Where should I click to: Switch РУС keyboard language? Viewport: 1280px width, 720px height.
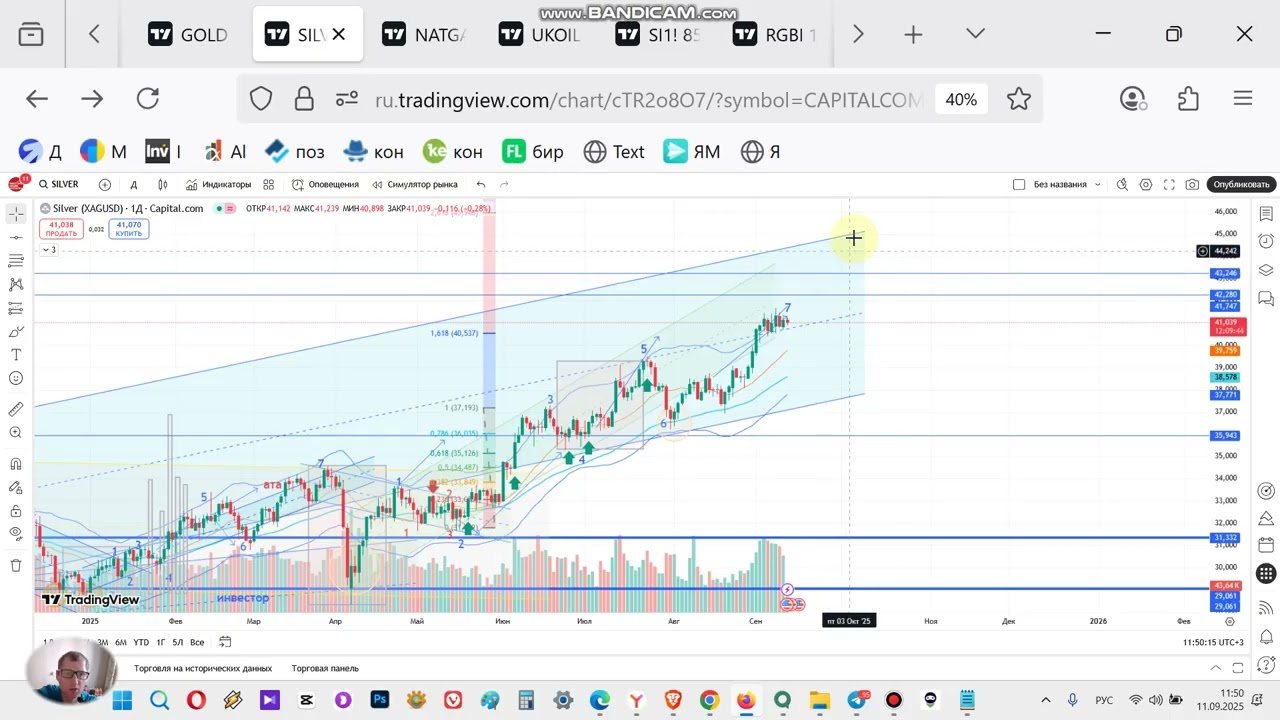tap(1104, 701)
